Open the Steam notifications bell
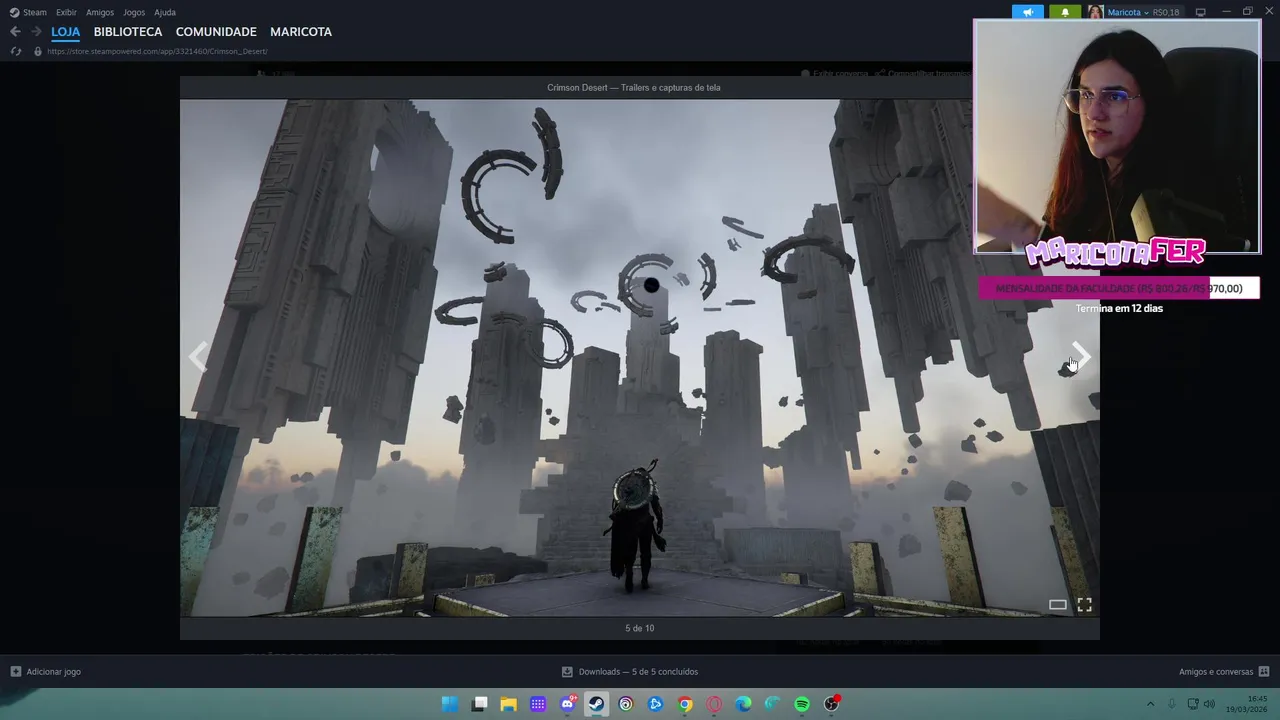 [1065, 12]
